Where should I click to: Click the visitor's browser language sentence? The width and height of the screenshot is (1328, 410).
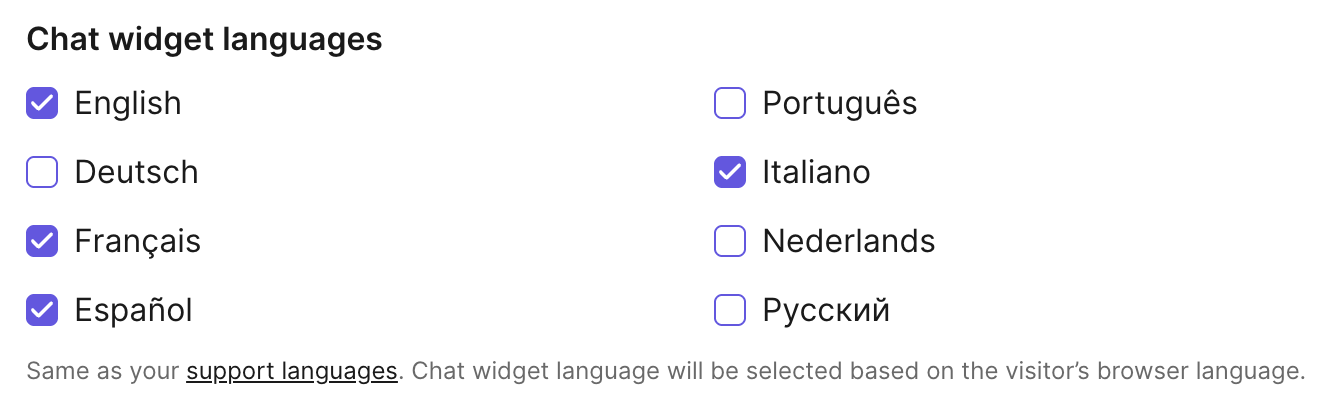pyautogui.click(x=858, y=372)
